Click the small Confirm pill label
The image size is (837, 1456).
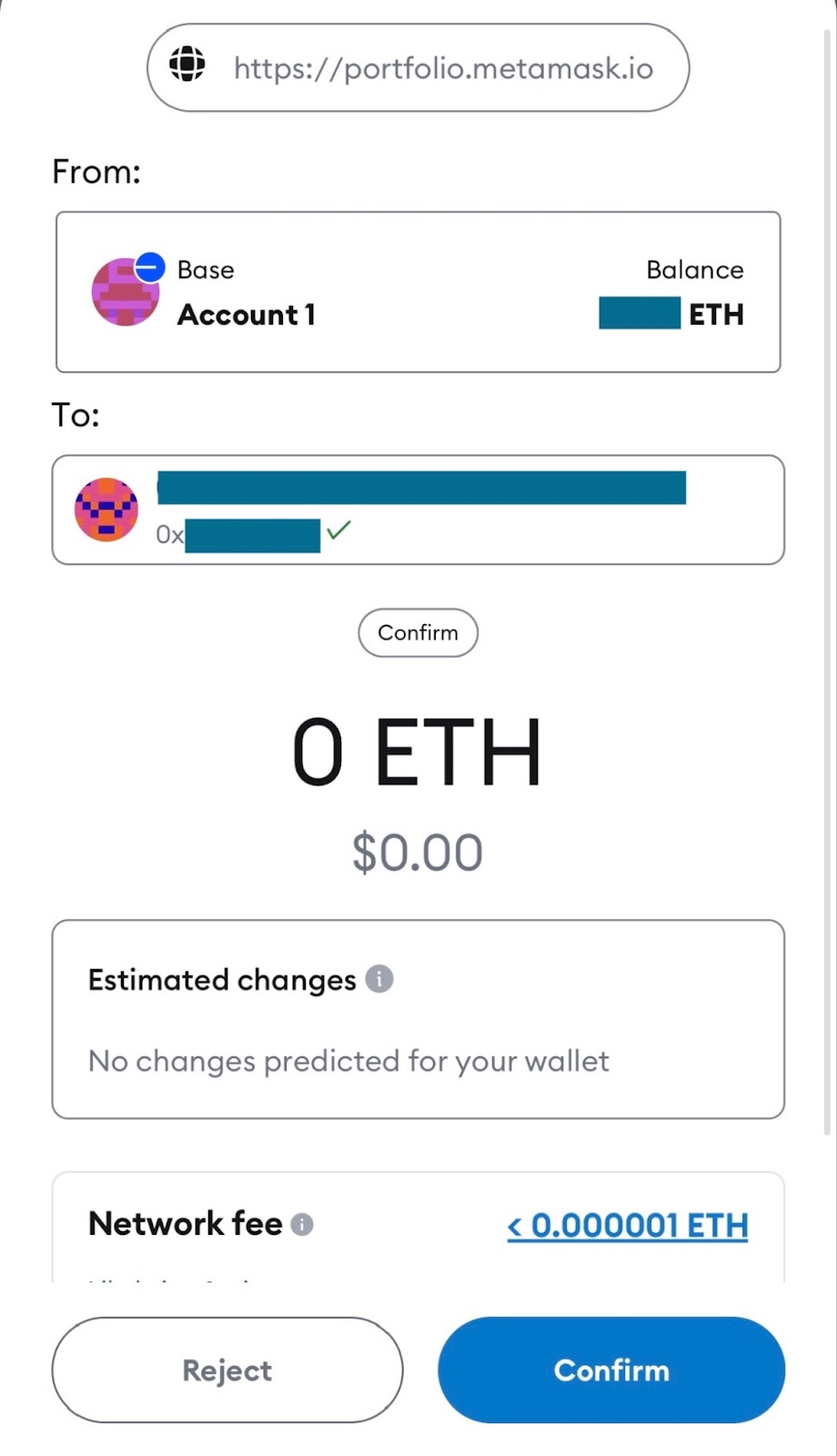click(418, 632)
